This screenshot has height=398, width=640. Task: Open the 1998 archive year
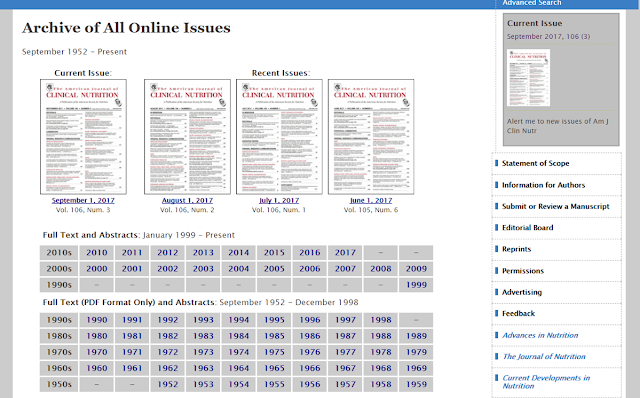coord(381,320)
